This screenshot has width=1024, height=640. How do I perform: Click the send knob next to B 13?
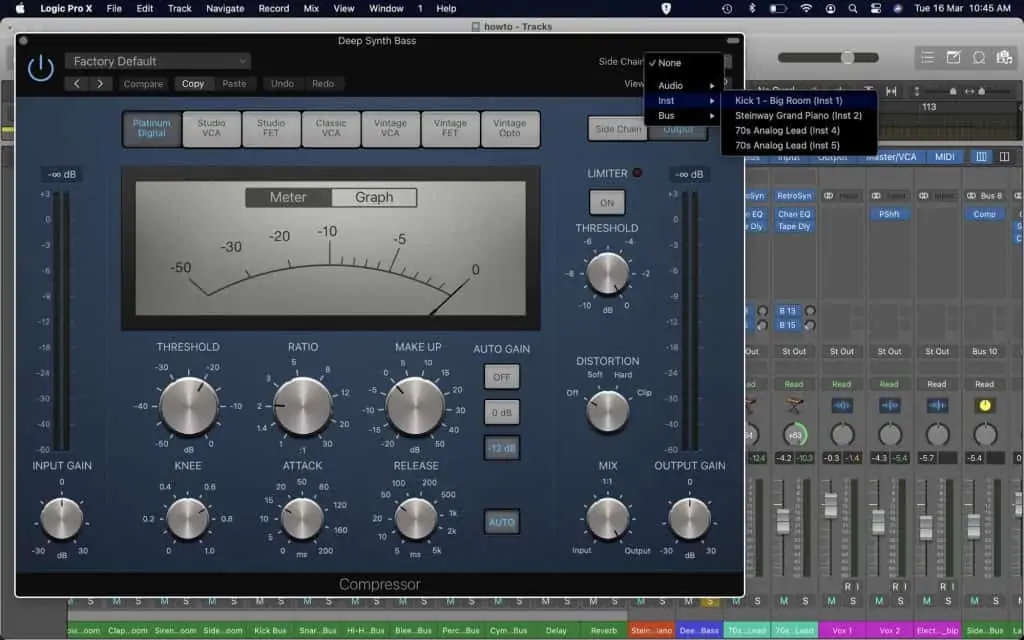(810, 311)
